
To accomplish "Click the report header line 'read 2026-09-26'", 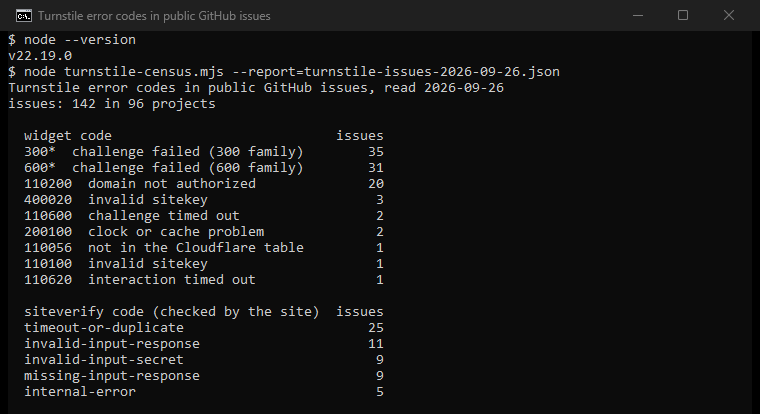I will (255, 88).
